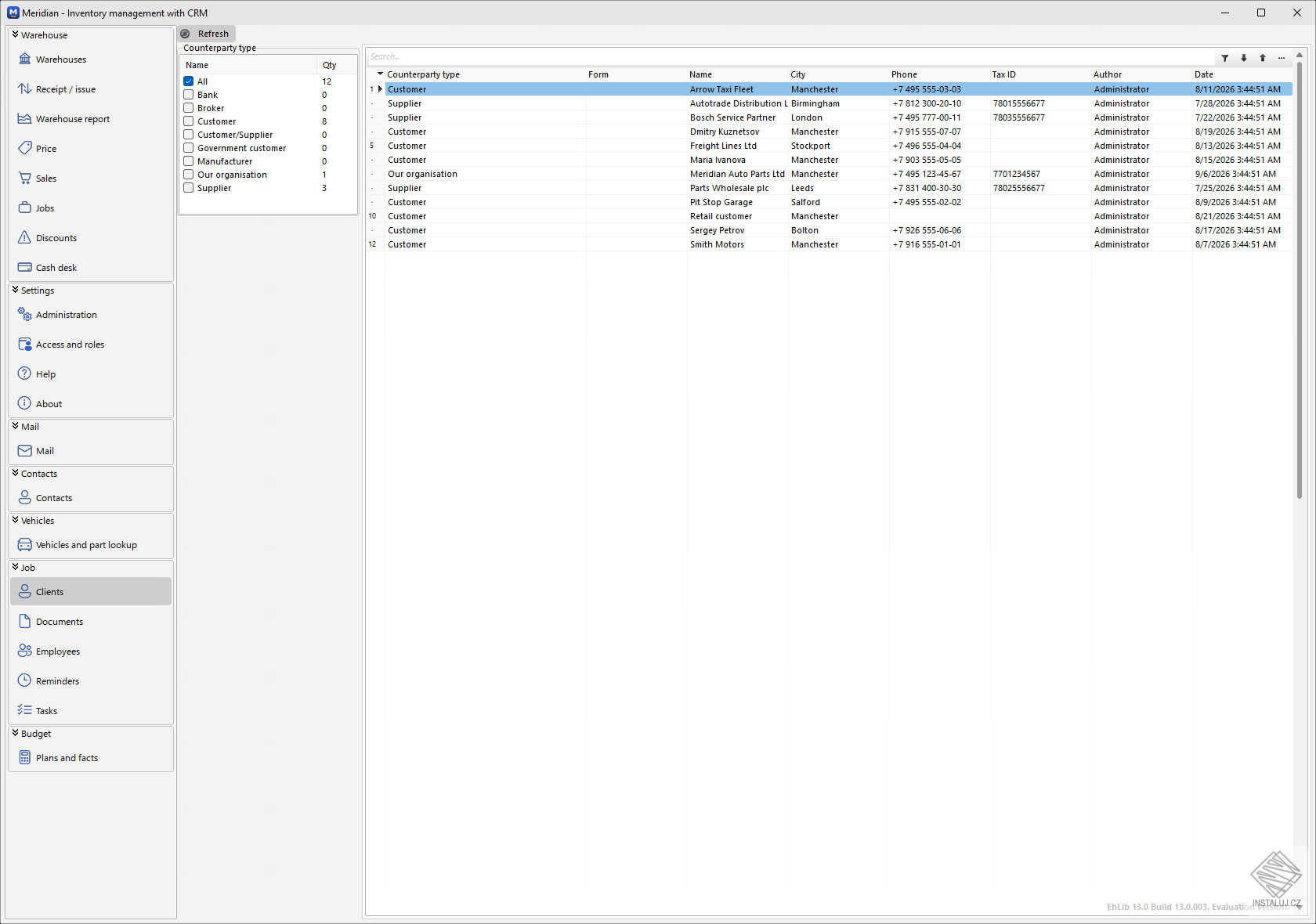Open Discounts warning-triangle icon
Screen dimensions: 1316x924
click(25, 238)
